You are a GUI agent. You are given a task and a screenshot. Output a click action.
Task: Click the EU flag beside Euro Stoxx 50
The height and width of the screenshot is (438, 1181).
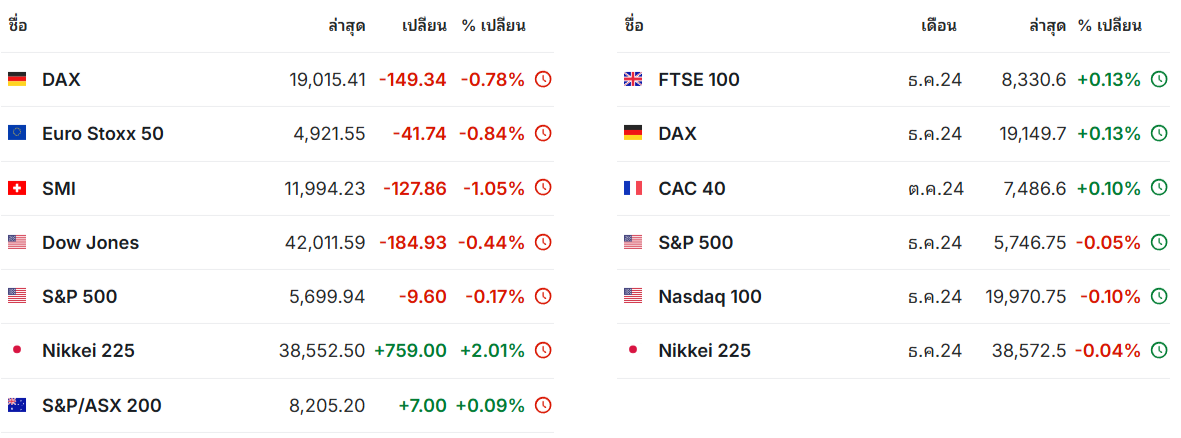point(17,133)
